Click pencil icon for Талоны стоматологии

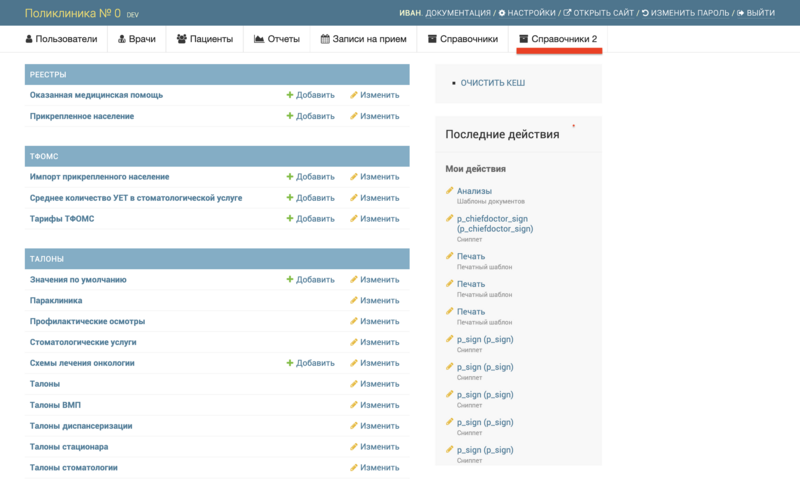point(353,467)
